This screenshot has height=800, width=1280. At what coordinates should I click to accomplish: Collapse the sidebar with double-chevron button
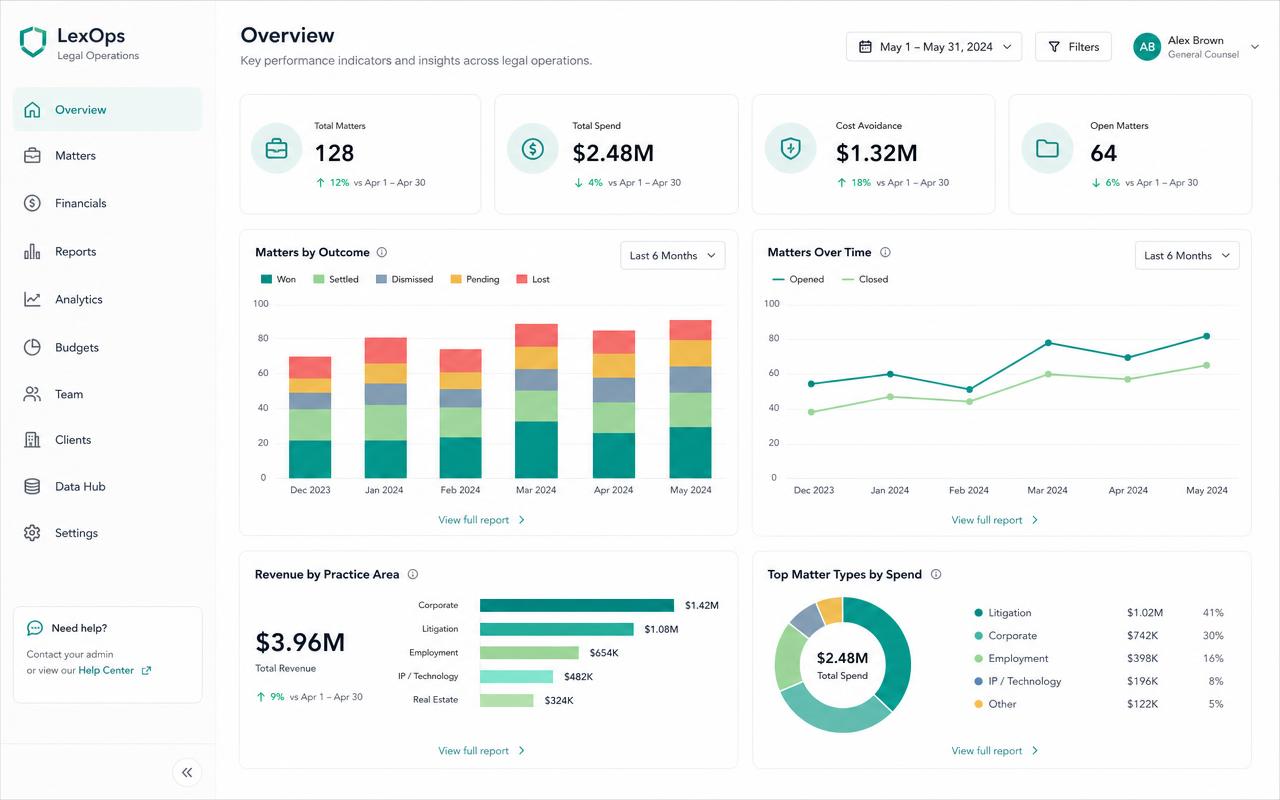[187, 772]
